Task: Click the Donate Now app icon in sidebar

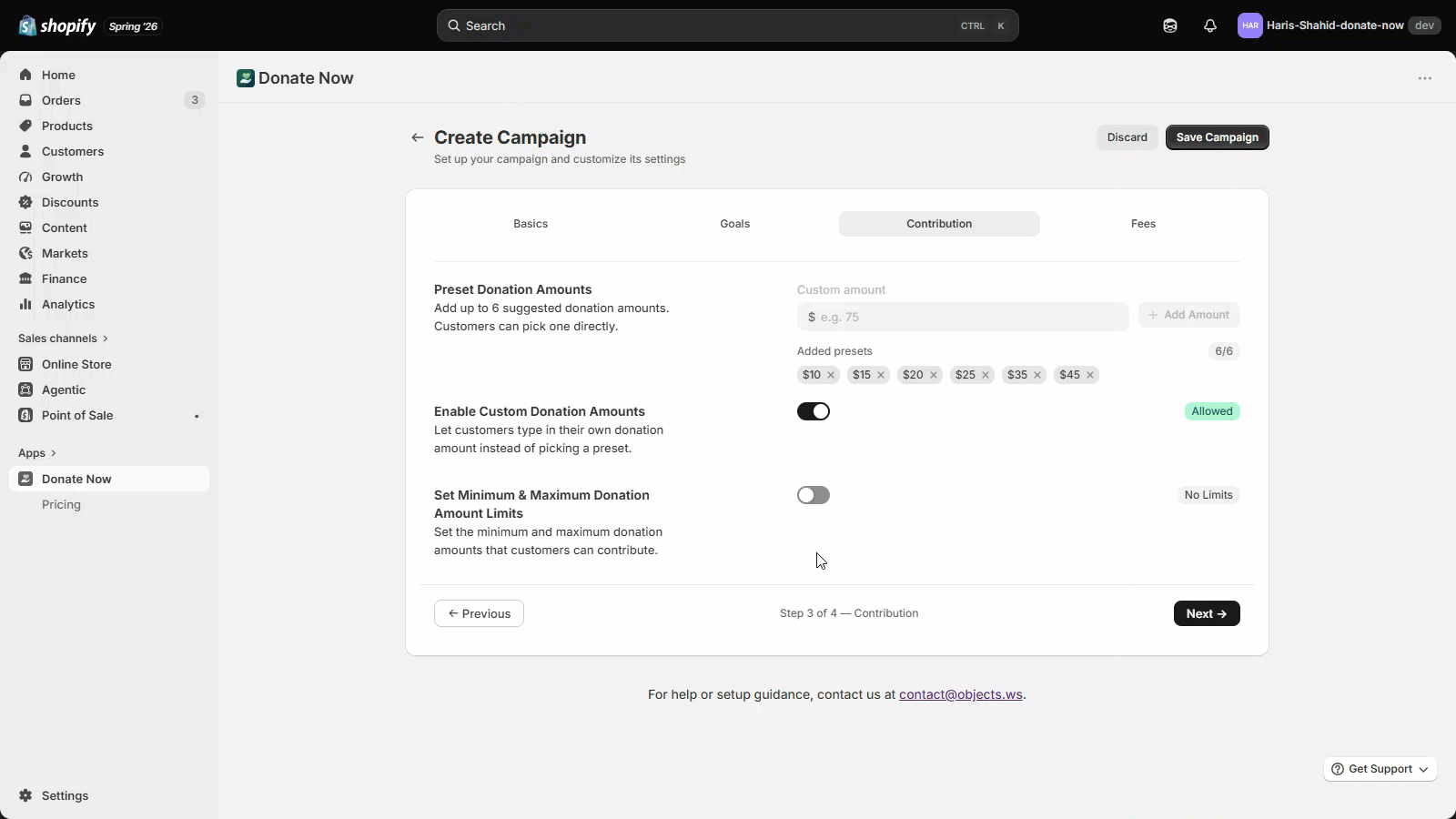Action: pyautogui.click(x=25, y=479)
